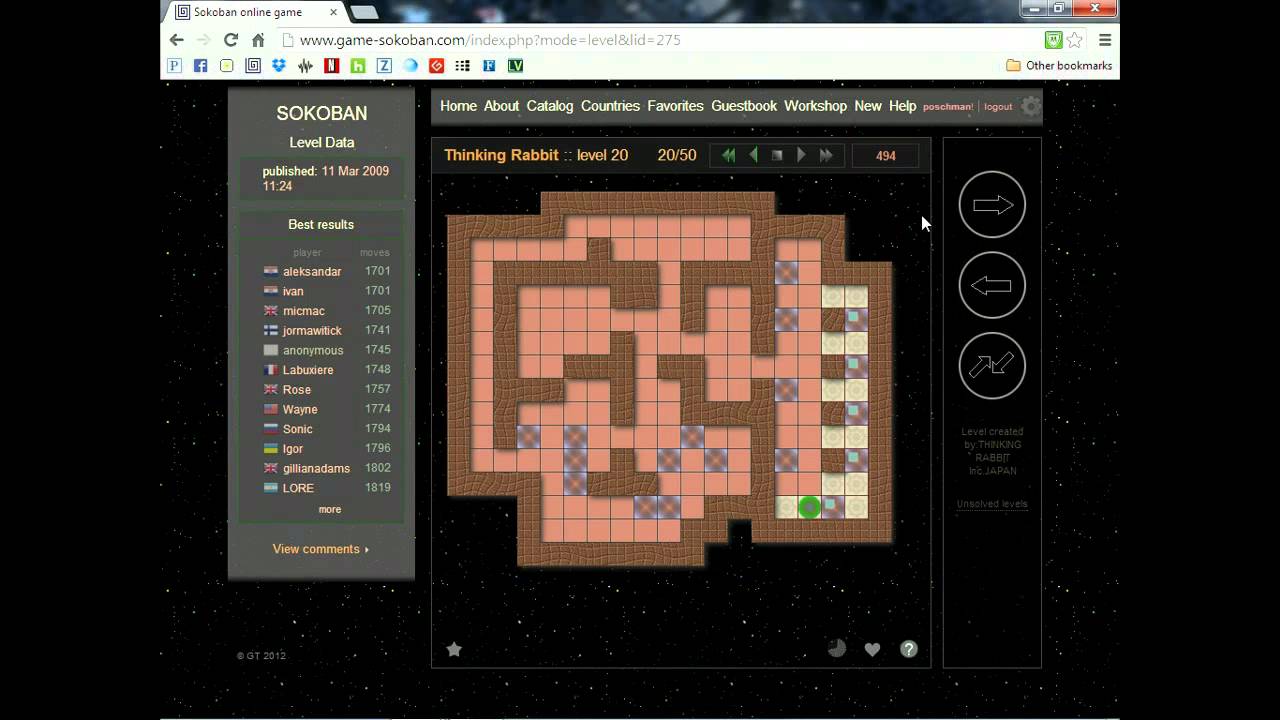This screenshot has height=720, width=1280.
Task: Click the heart icon below the board
Action: (x=872, y=649)
